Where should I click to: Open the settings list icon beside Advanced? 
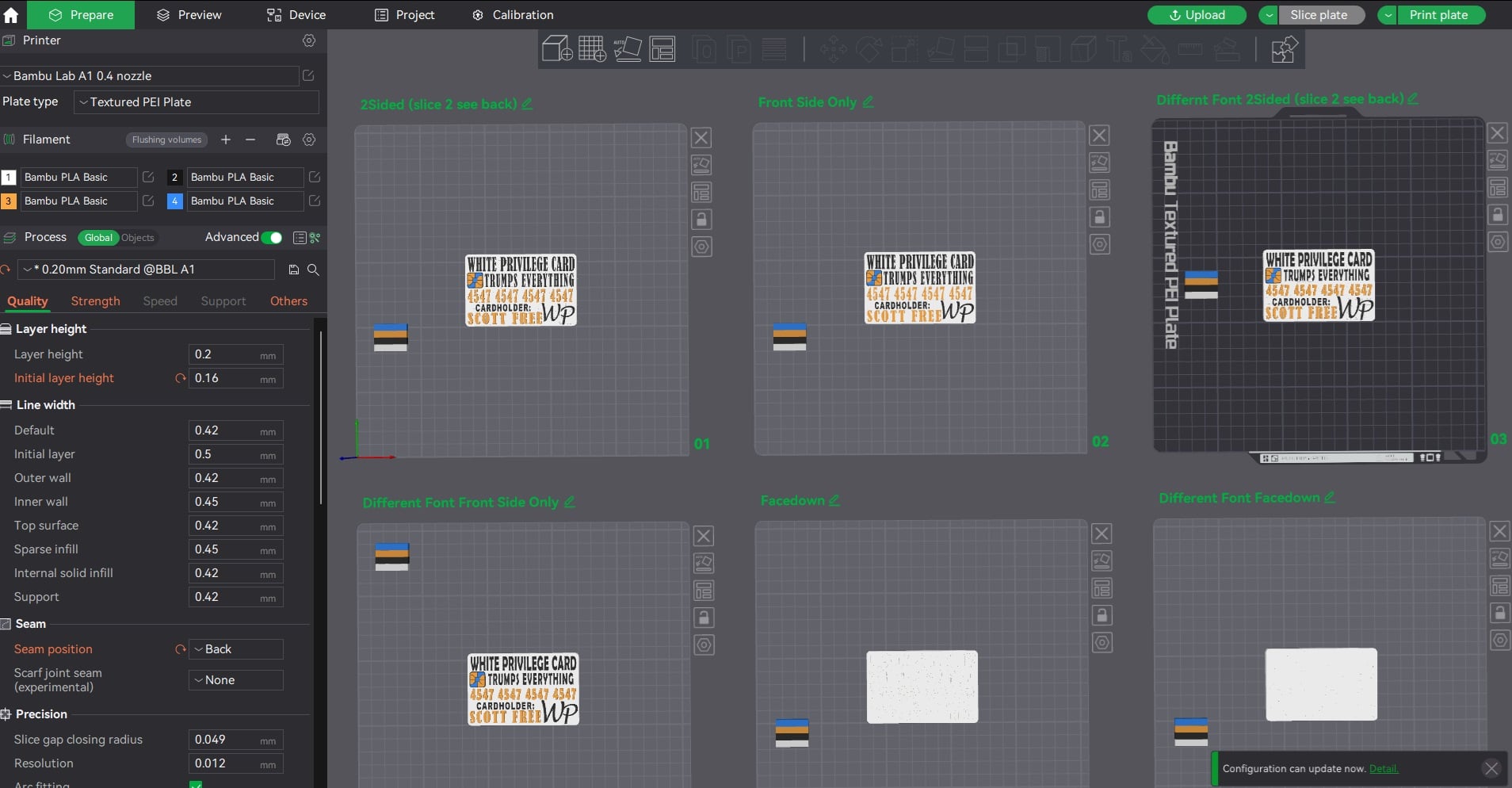pyautogui.click(x=300, y=237)
